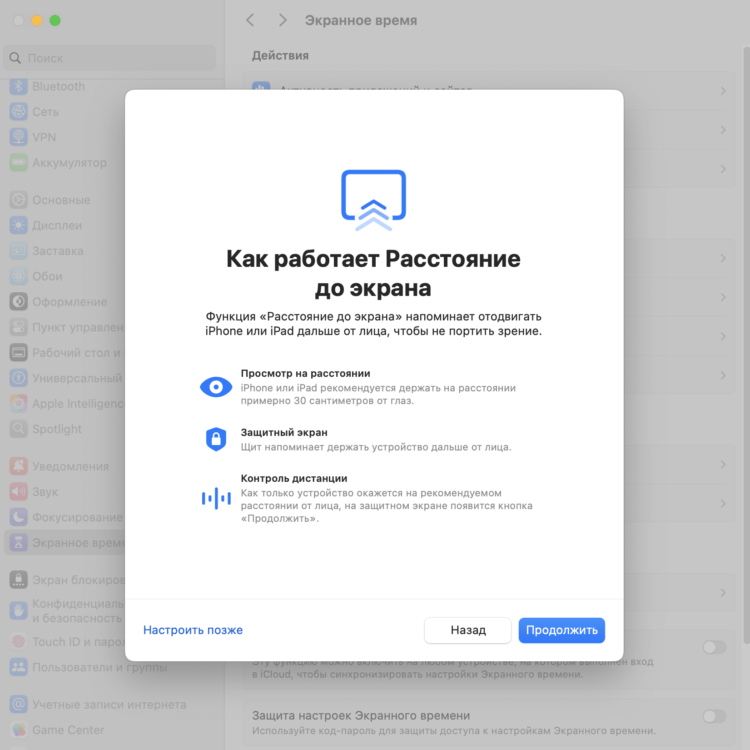This screenshot has height=750, width=750.
Task: Click the Расстояние до экрана header icon
Action: click(x=374, y=200)
